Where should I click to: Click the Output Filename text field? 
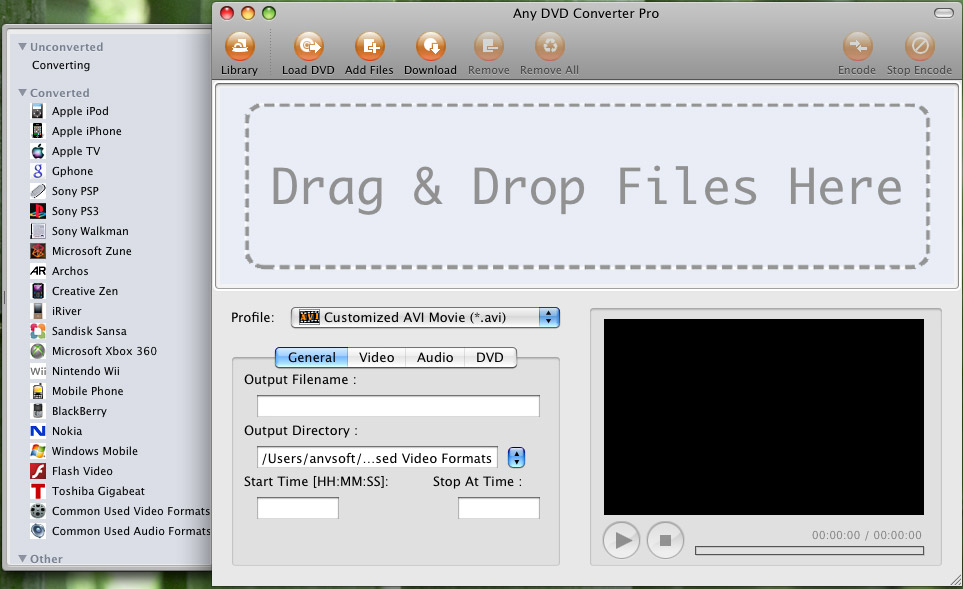pos(398,406)
